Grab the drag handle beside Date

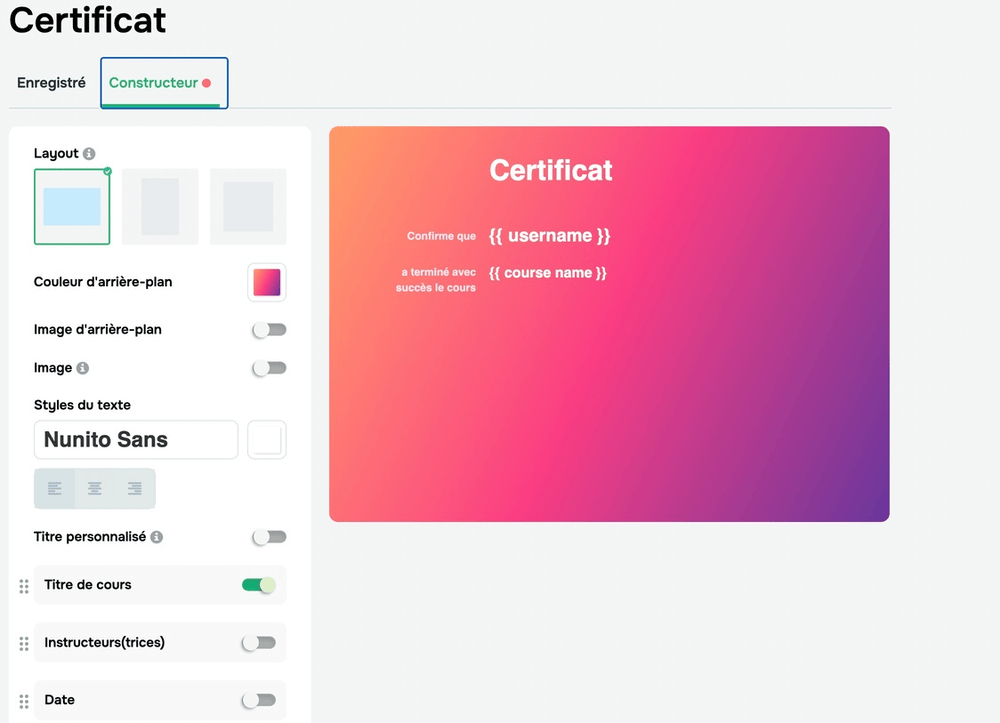(x=21, y=700)
